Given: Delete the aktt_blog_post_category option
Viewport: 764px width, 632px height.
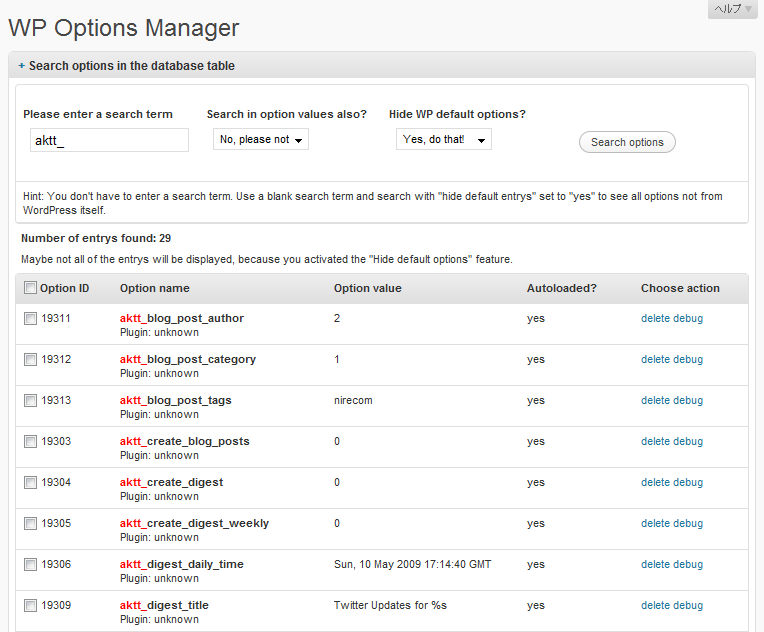Looking at the screenshot, I should [655, 359].
